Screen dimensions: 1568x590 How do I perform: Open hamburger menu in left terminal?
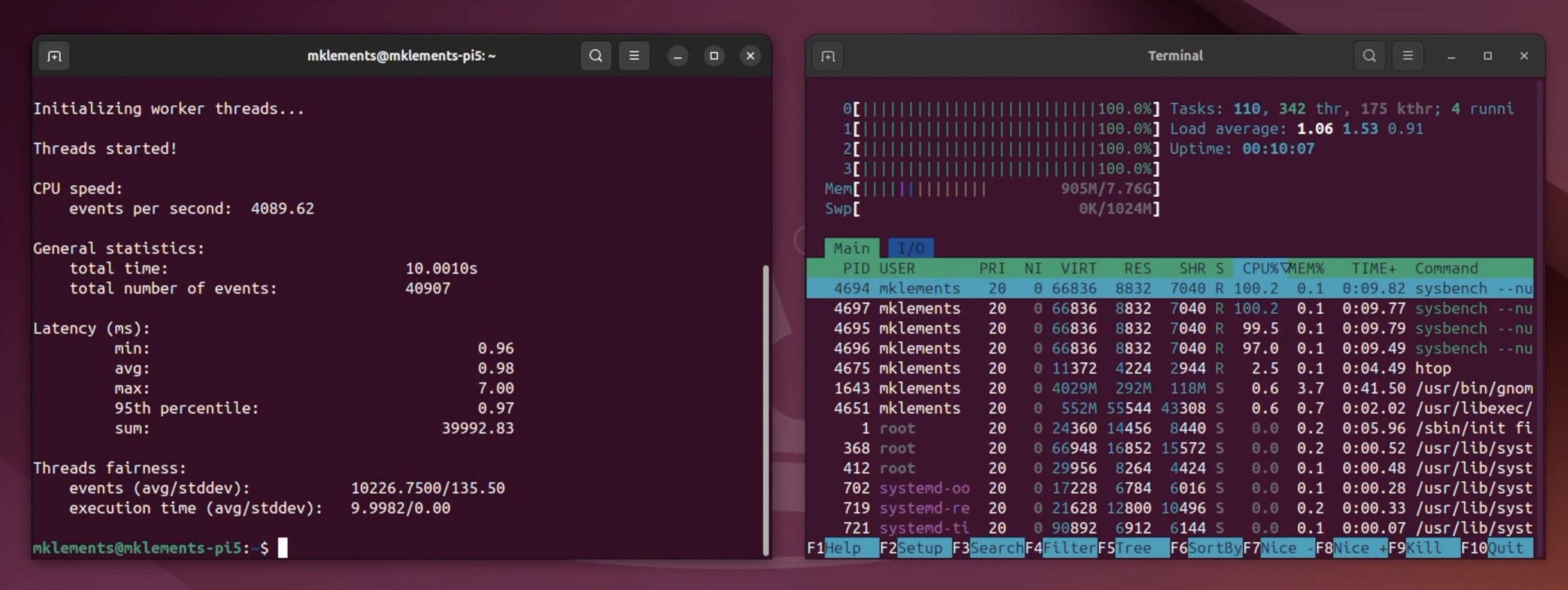tap(634, 56)
